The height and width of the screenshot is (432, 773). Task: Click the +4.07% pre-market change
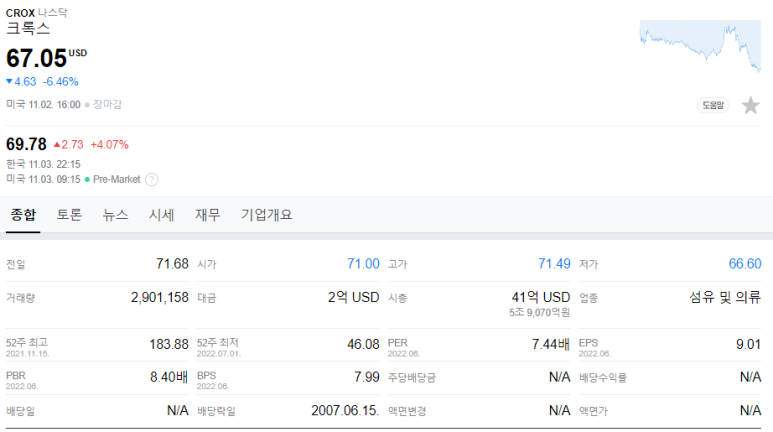pos(109,144)
